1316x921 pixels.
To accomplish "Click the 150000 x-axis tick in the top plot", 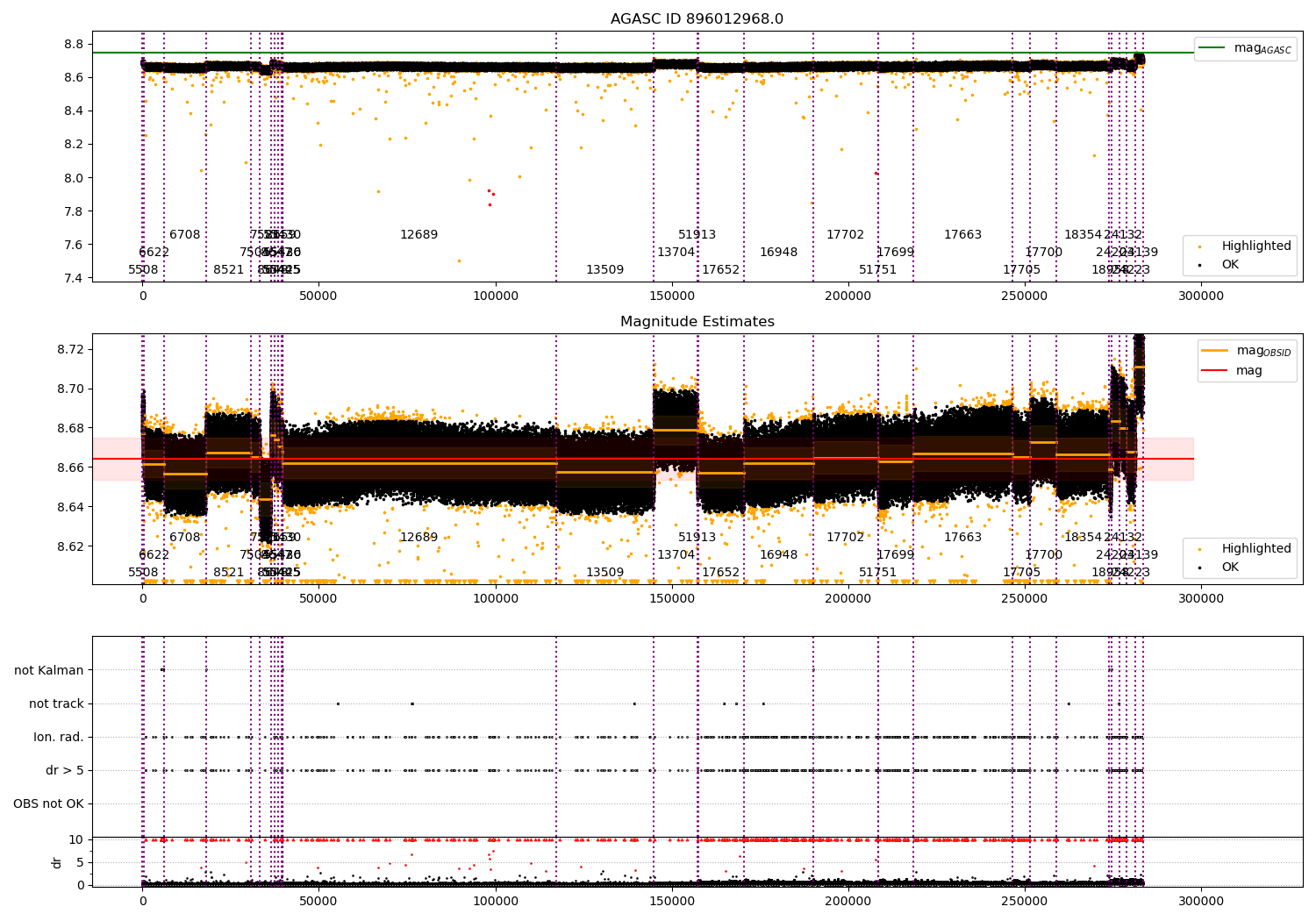I will tap(672, 296).
